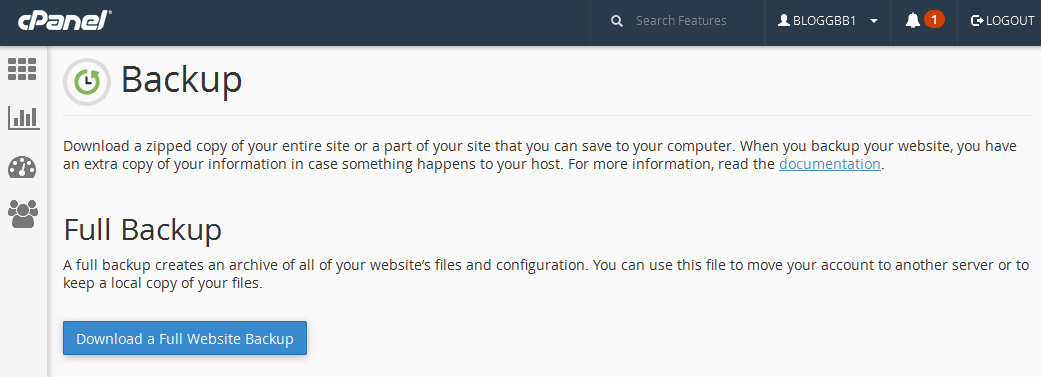Viewport: 1041px width, 377px height.
Task: Click the notification count badge
Action: (934, 20)
